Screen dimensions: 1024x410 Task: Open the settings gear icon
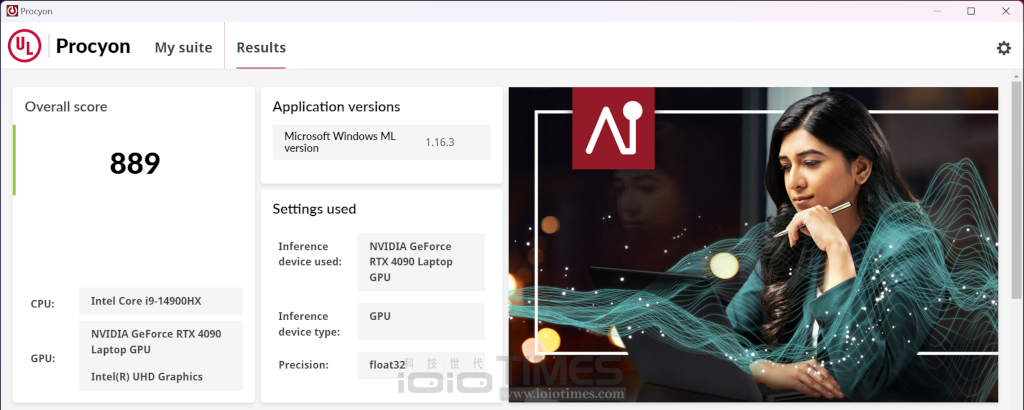coord(1003,48)
